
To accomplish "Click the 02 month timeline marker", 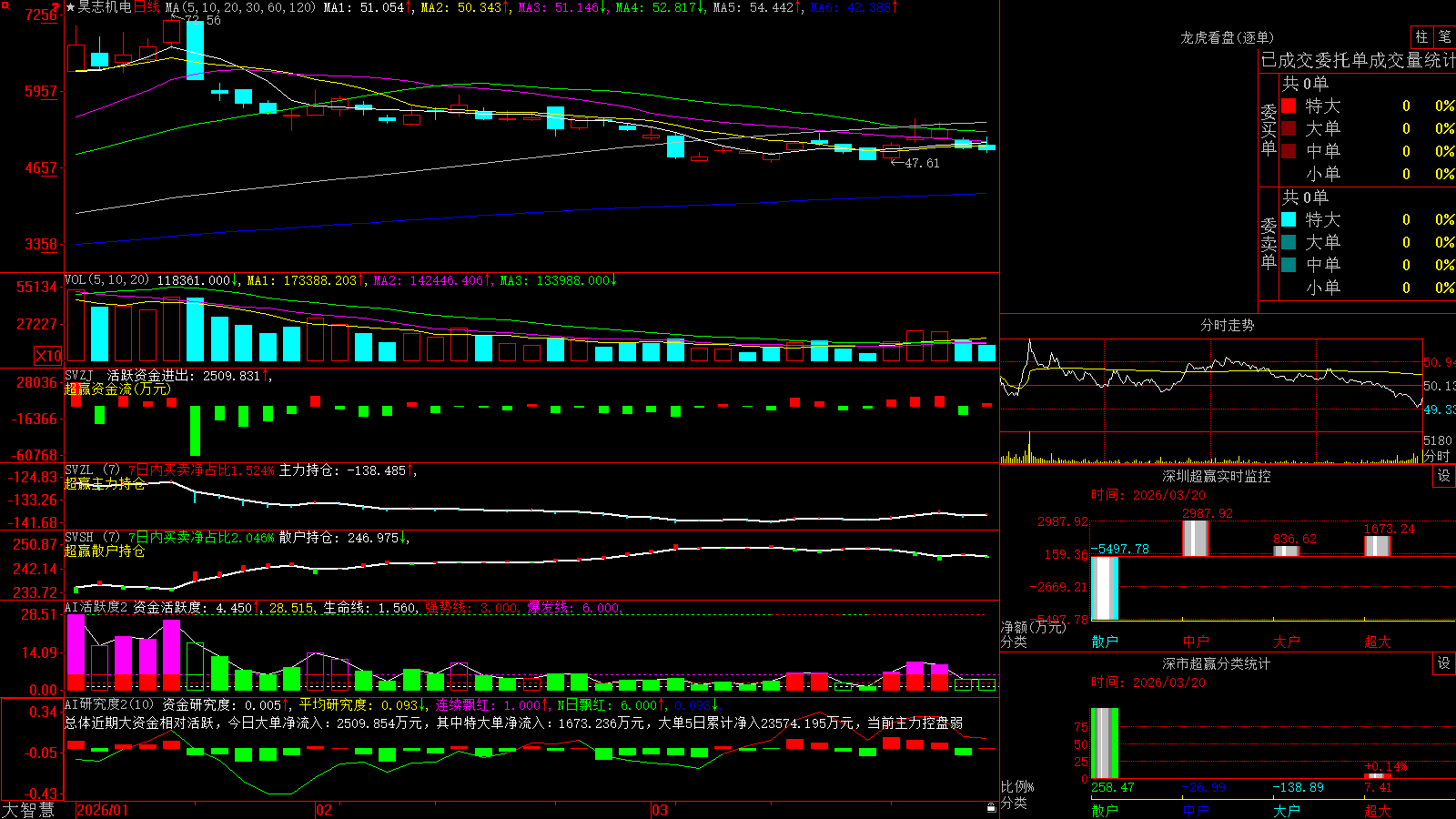I will point(324,810).
